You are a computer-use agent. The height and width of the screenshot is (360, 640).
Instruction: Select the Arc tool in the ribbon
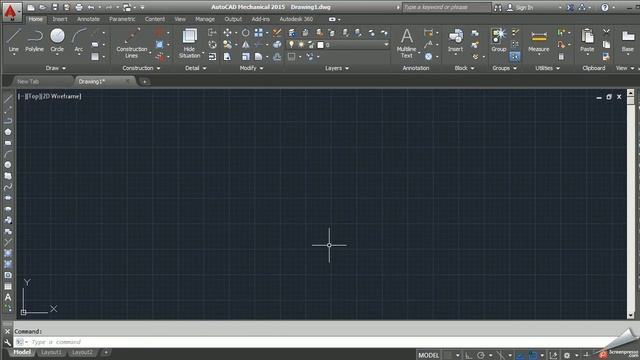click(x=79, y=41)
